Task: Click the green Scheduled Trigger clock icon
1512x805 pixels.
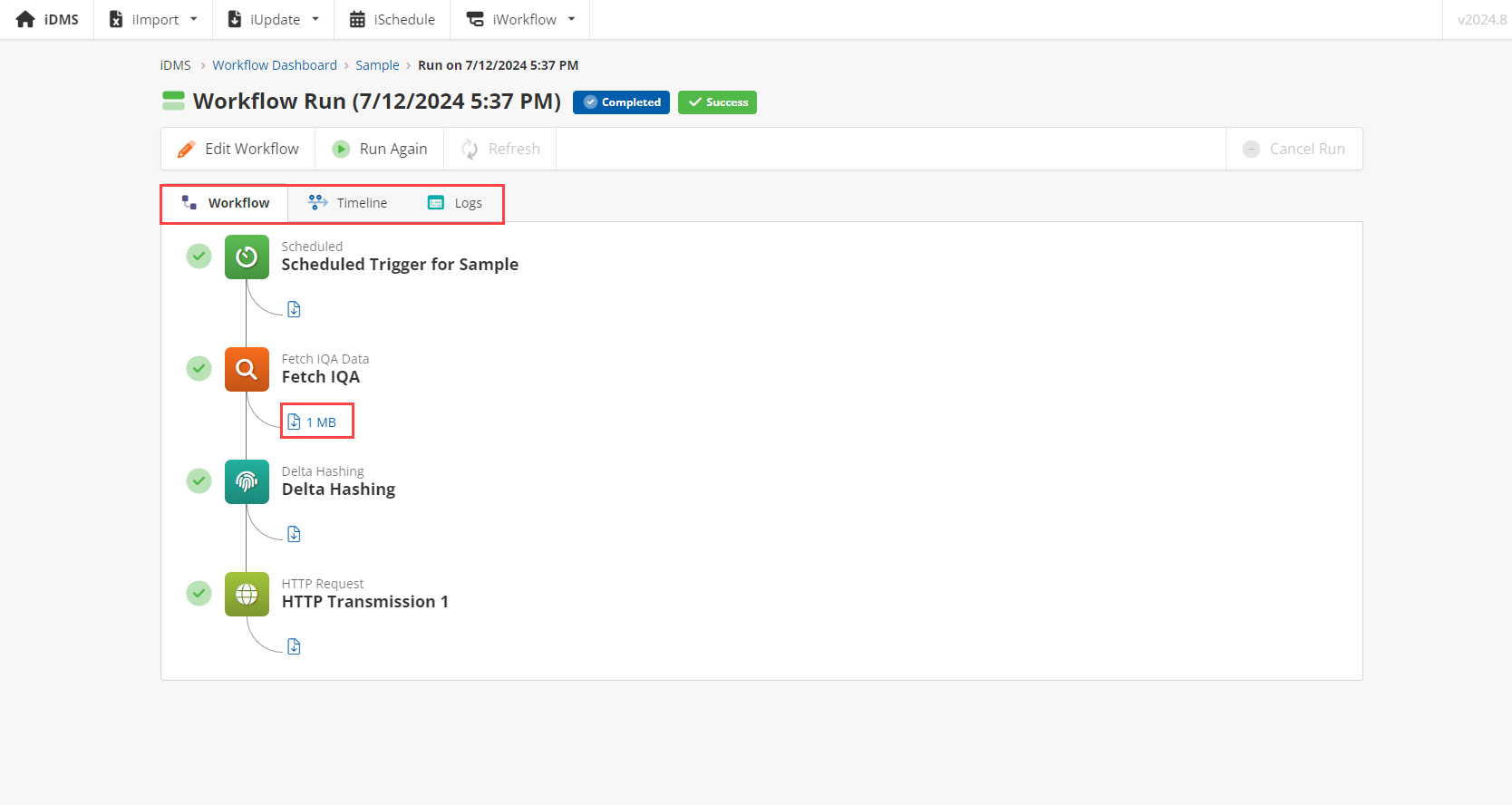Action: pos(247,257)
